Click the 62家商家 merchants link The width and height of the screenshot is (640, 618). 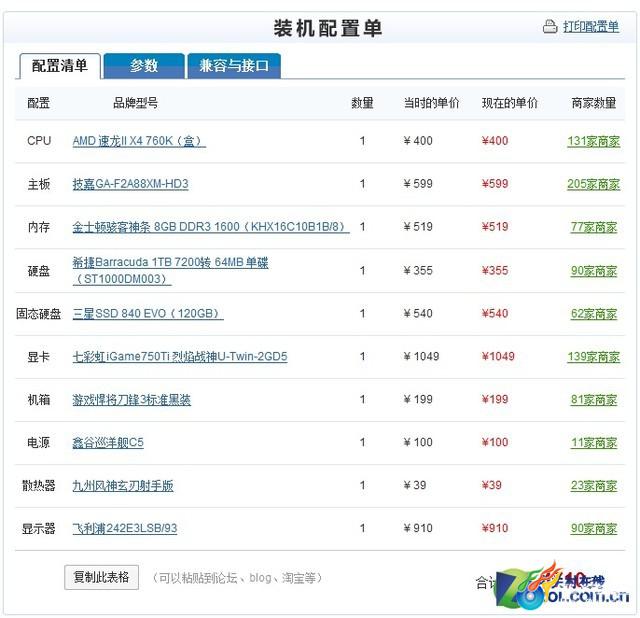click(594, 313)
